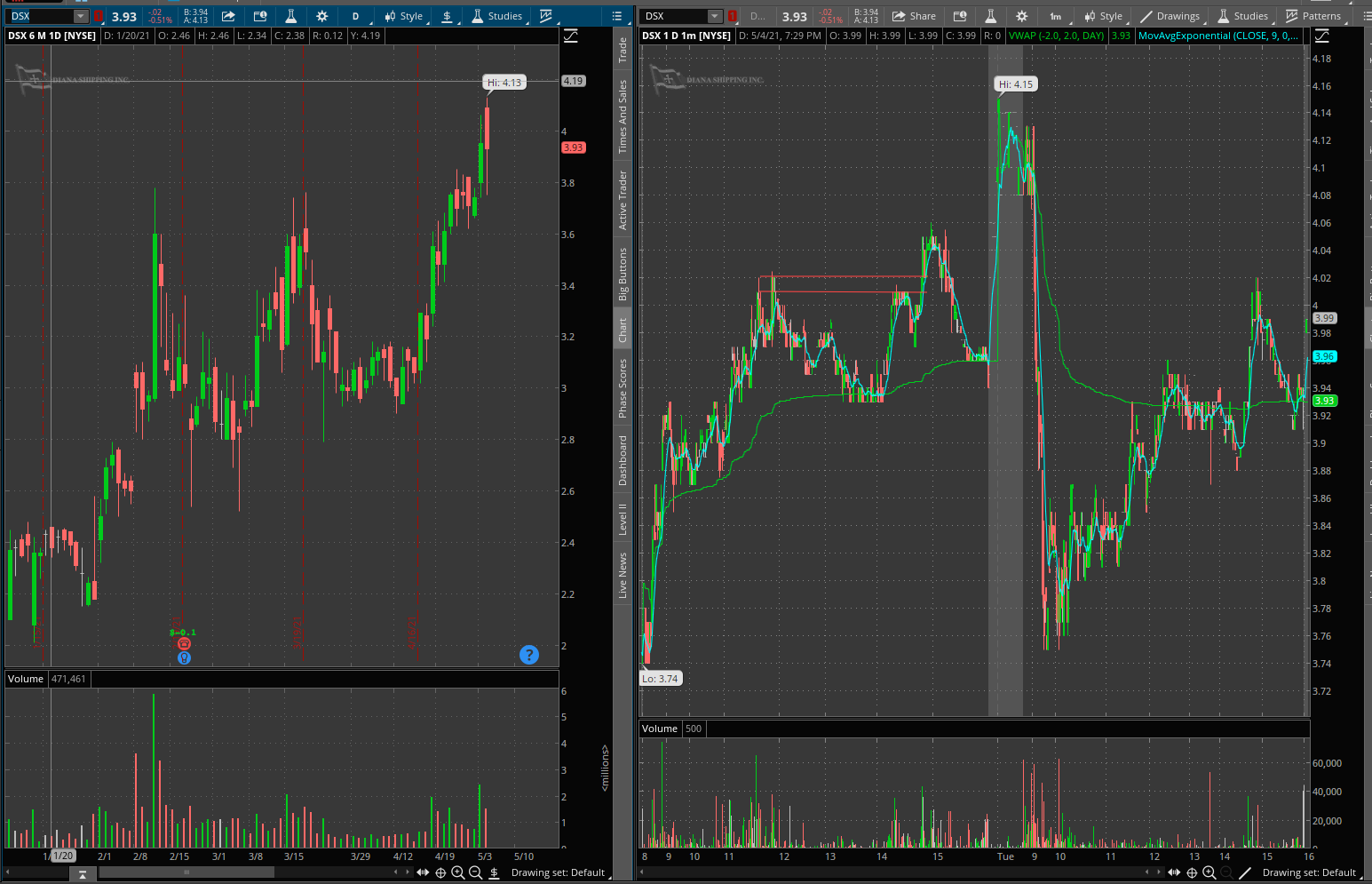Open chart settings gear in left chart
The image size is (1372, 884).
click(321, 16)
